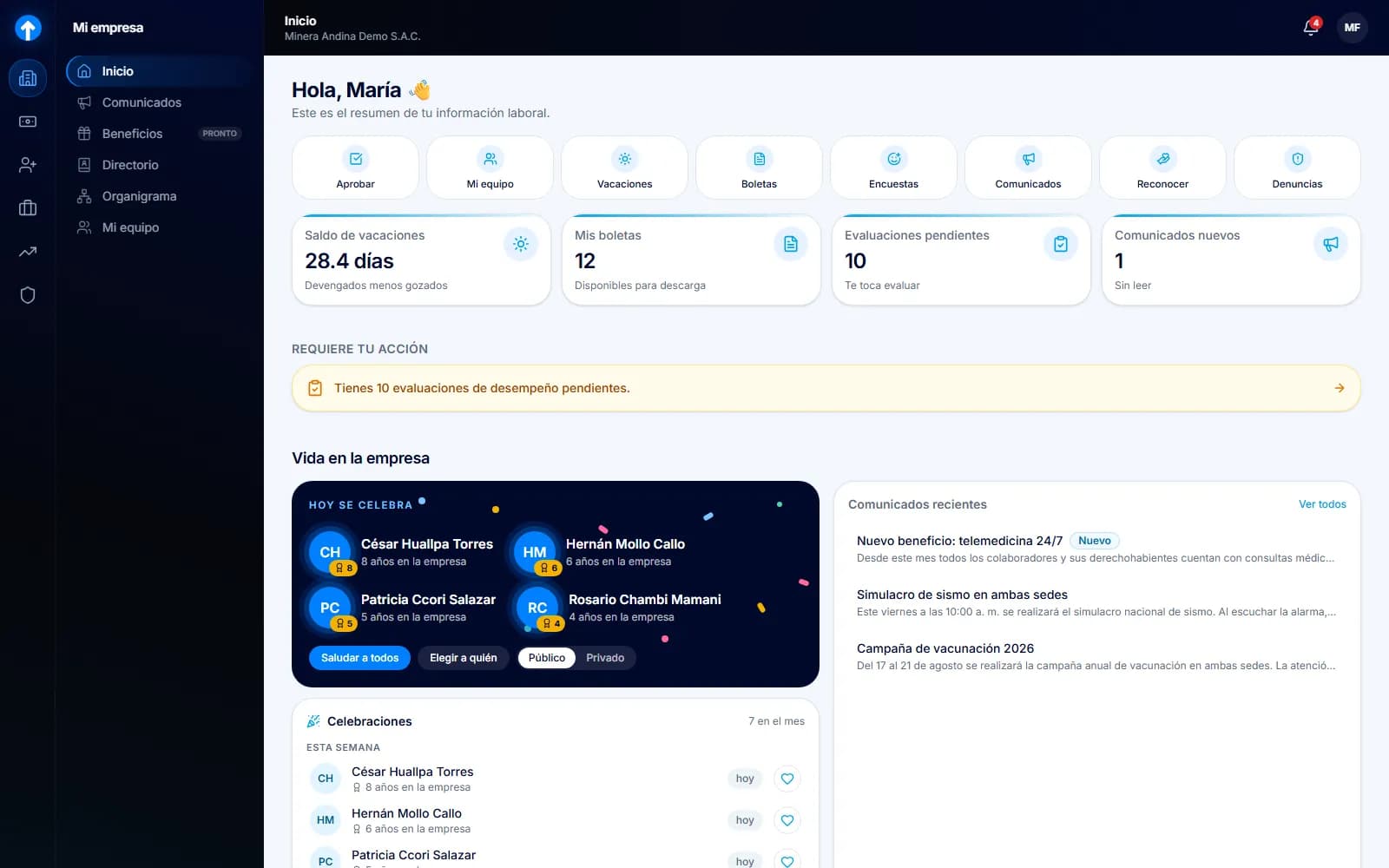Set greeting visibility to Público
This screenshot has width=1389, height=868.
(547, 658)
